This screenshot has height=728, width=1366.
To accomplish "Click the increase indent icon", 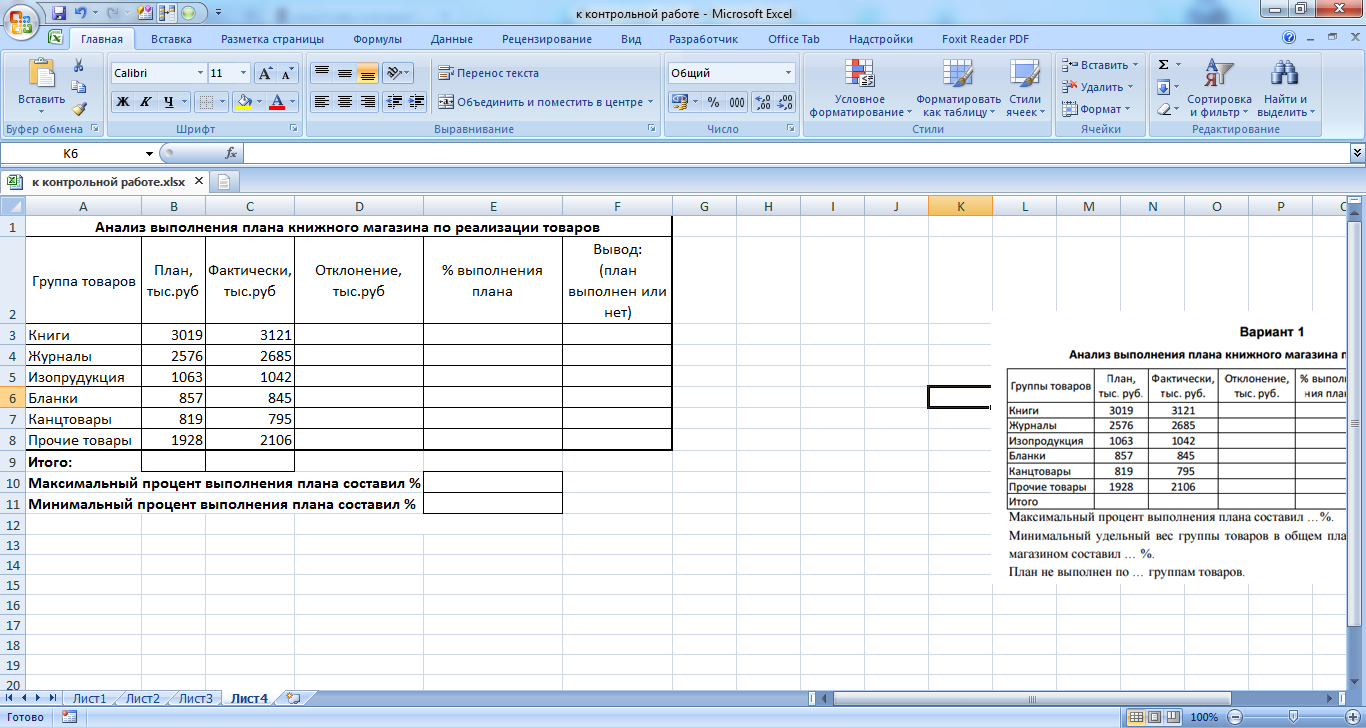I will point(416,102).
